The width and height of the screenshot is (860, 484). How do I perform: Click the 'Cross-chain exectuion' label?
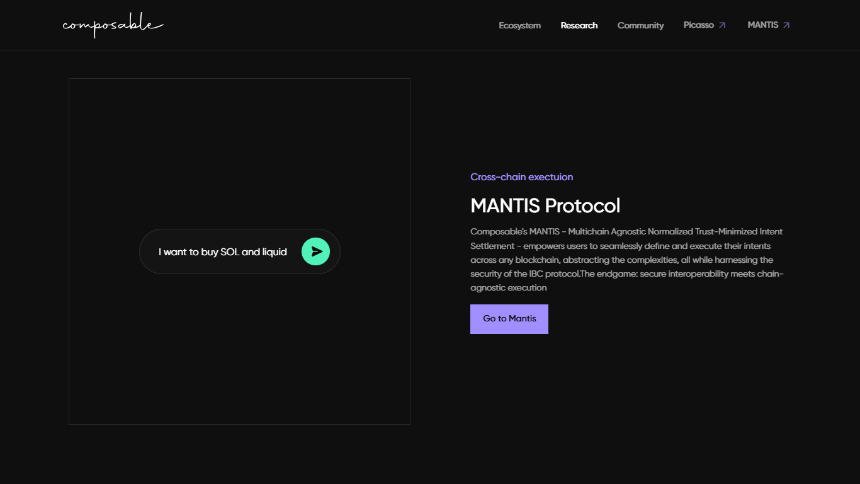coord(522,177)
